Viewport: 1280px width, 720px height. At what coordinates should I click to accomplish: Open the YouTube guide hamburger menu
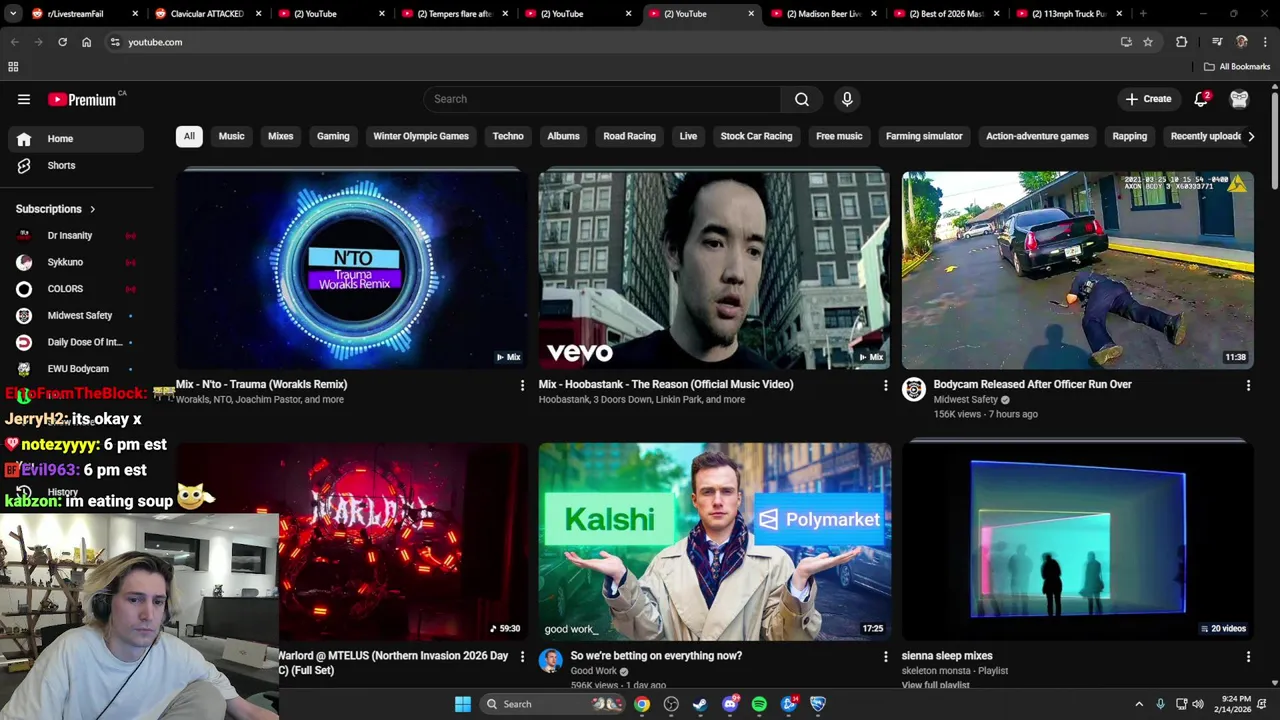pyautogui.click(x=24, y=99)
